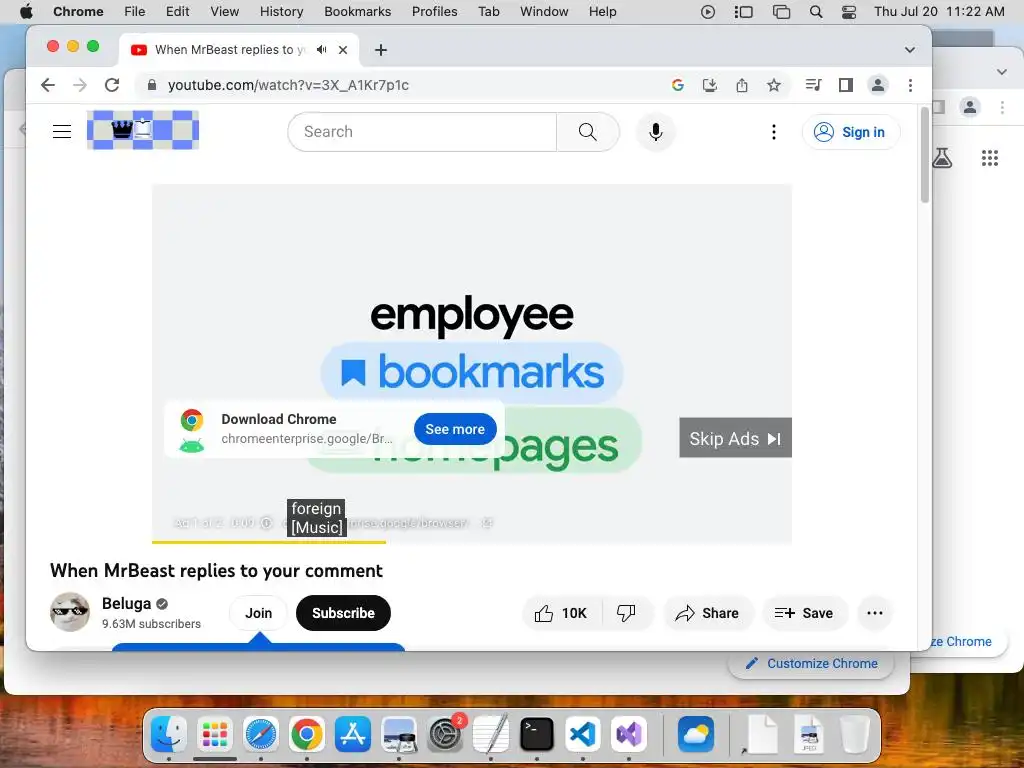
Task: Open Chrome three-dot customize menu
Action: point(910,85)
